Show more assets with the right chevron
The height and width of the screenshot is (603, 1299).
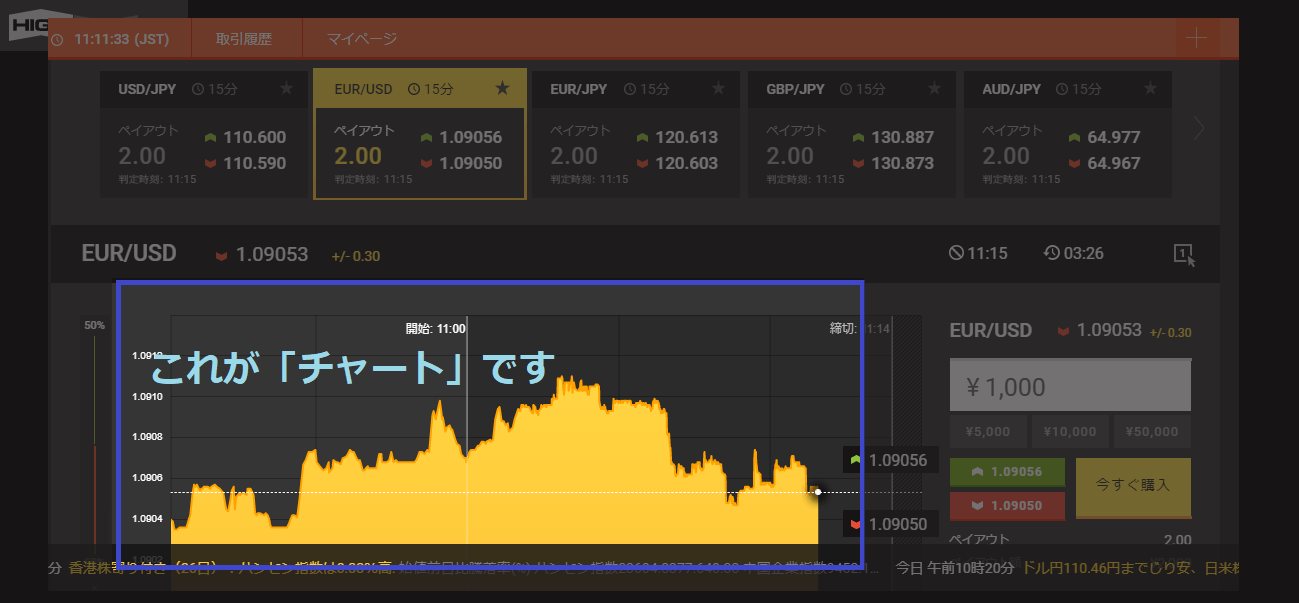[x=1199, y=128]
